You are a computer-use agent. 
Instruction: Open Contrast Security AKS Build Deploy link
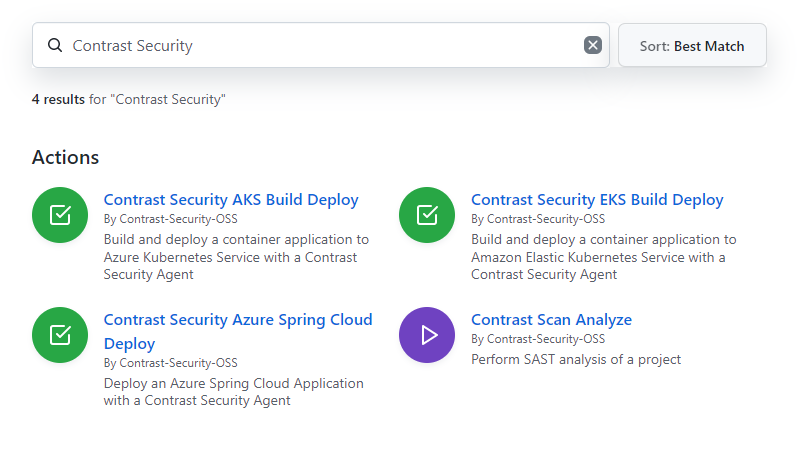click(231, 199)
